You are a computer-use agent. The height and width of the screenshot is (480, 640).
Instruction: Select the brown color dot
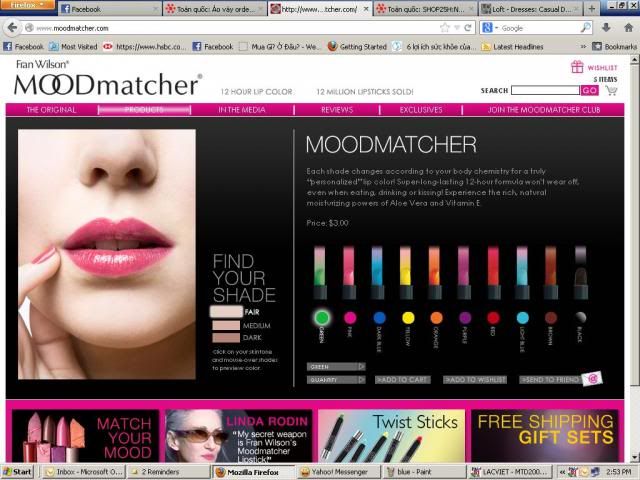tap(551, 317)
